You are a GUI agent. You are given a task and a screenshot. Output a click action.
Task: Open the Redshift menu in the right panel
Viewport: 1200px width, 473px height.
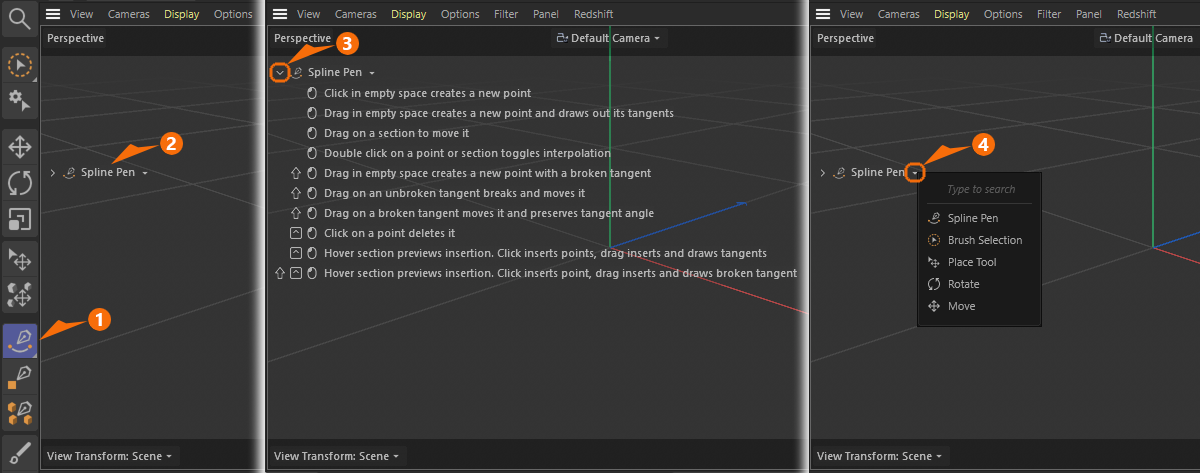(1137, 14)
